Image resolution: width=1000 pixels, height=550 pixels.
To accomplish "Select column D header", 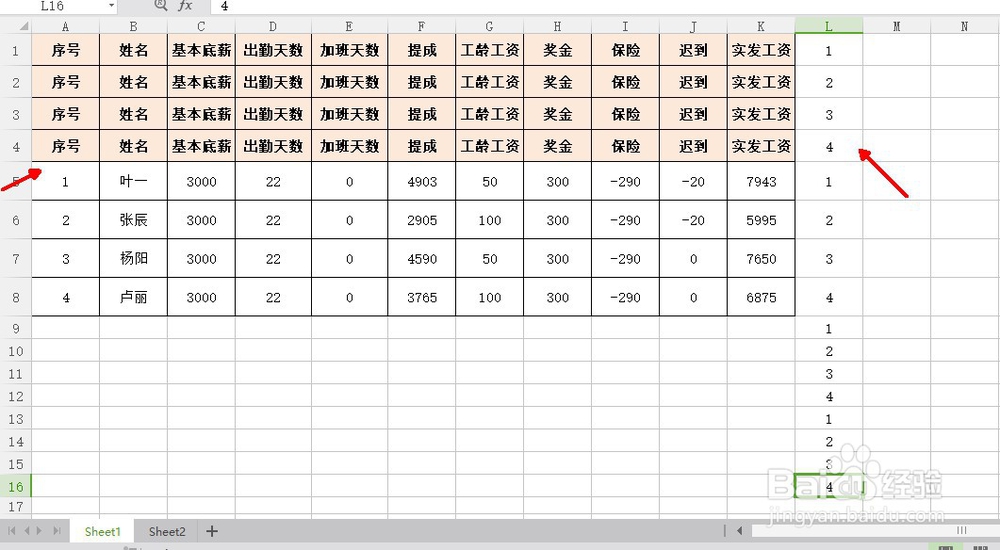I will tap(273, 26).
